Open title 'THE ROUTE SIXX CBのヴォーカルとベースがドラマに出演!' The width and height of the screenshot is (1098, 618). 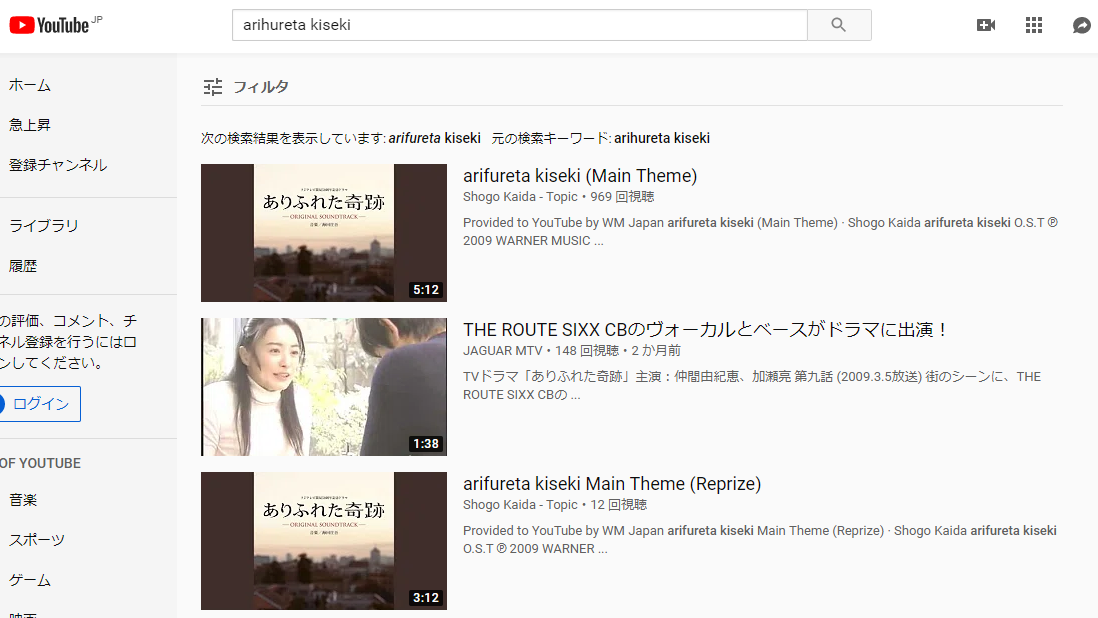(x=706, y=330)
